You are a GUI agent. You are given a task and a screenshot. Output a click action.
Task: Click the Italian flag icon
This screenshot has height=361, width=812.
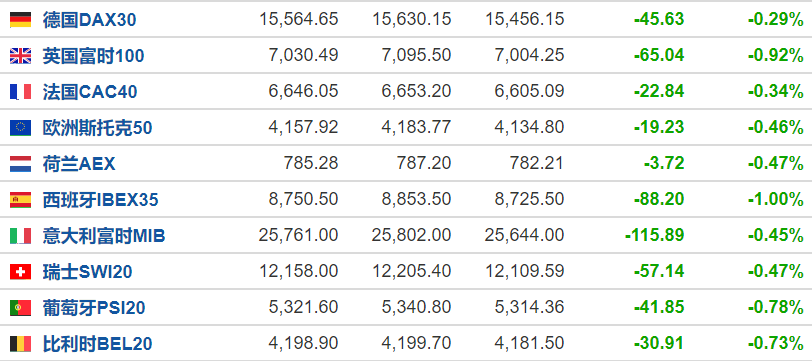pyautogui.click(x=20, y=236)
